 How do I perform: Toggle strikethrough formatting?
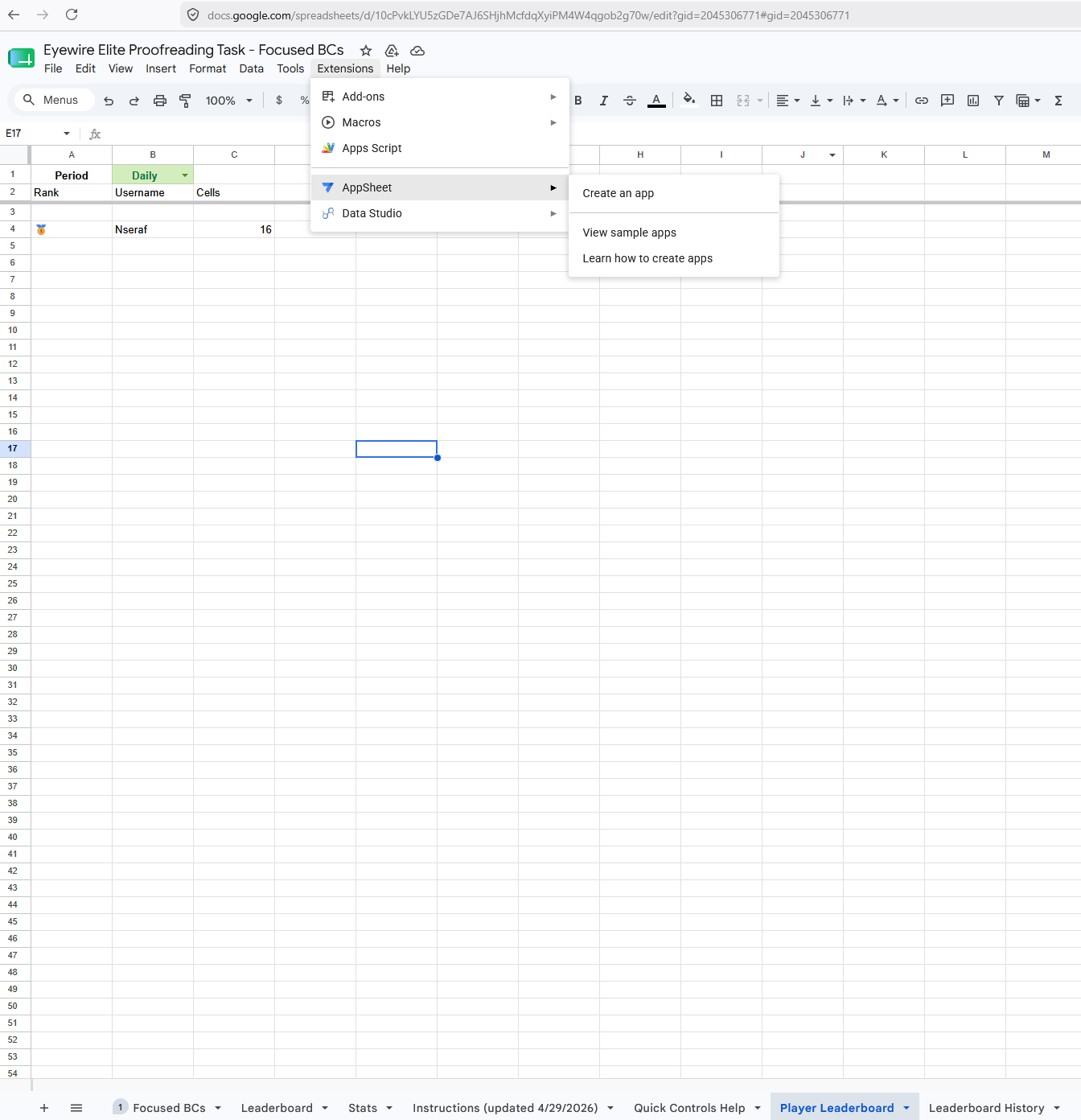(x=630, y=101)
